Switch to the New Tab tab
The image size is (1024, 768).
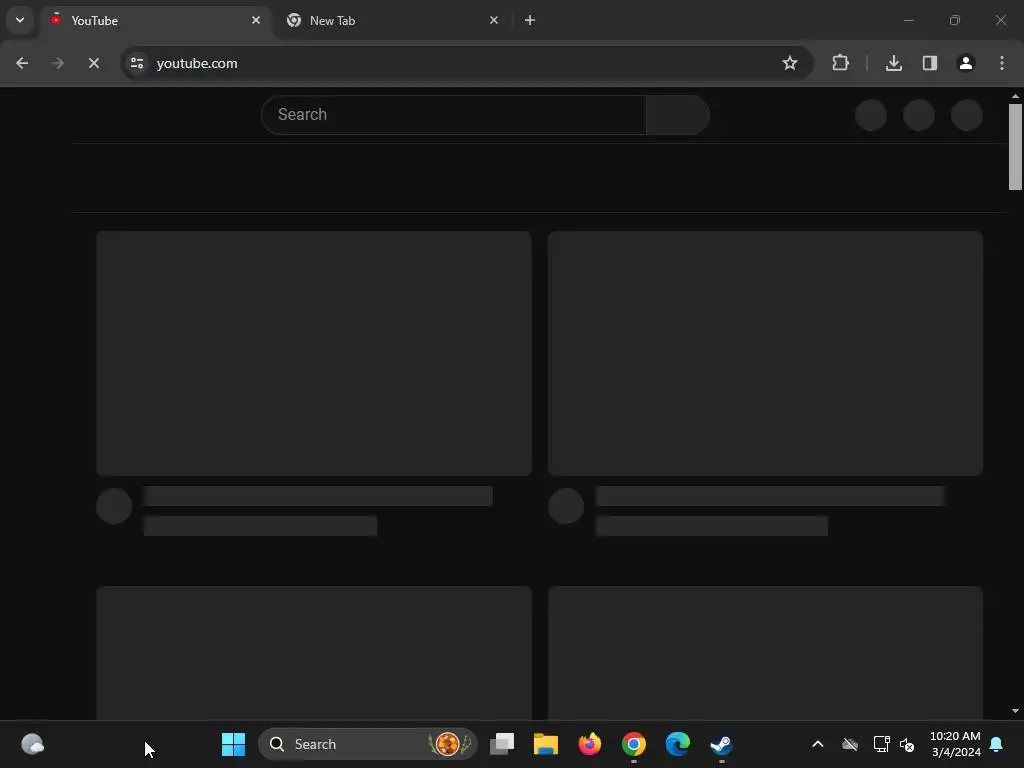pyautogui.click(x=392, y=21)
